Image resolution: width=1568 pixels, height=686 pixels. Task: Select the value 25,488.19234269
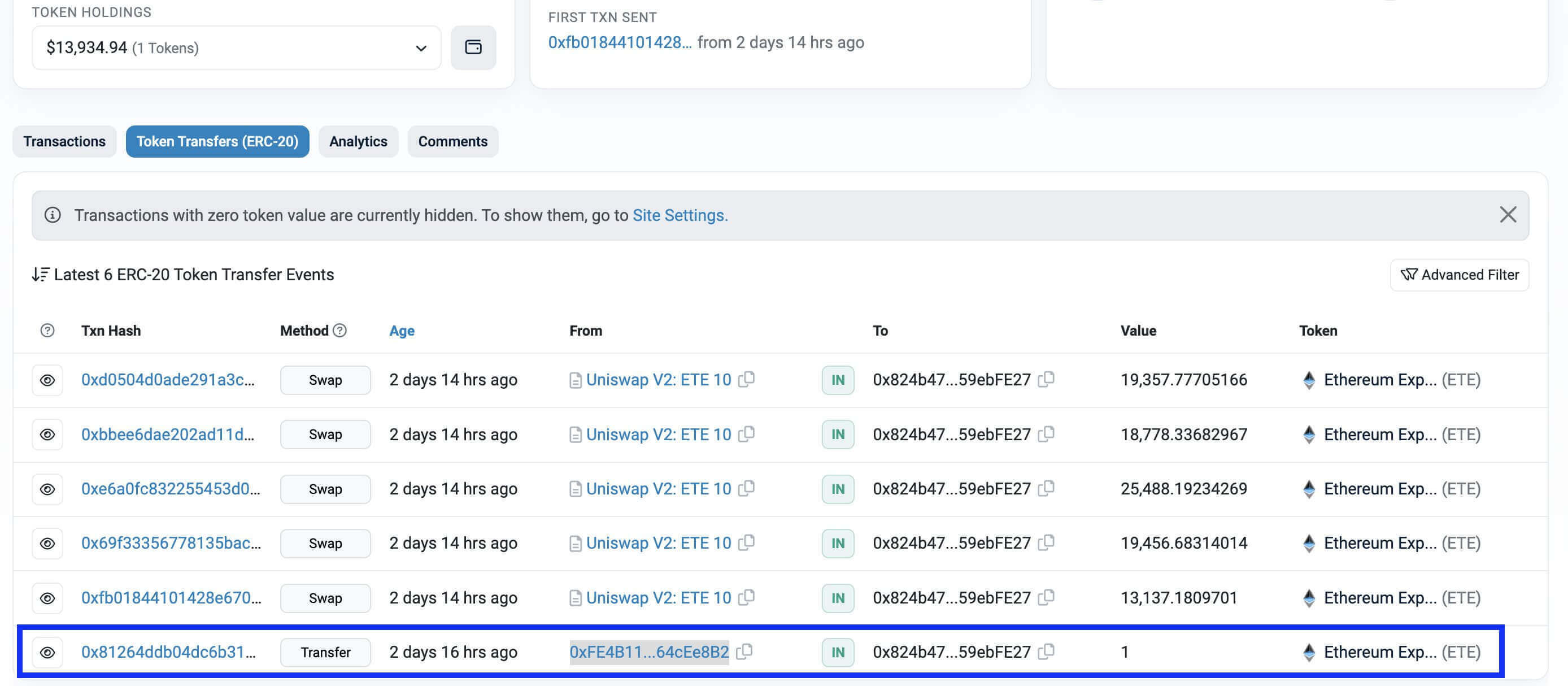coord(1184,489)
